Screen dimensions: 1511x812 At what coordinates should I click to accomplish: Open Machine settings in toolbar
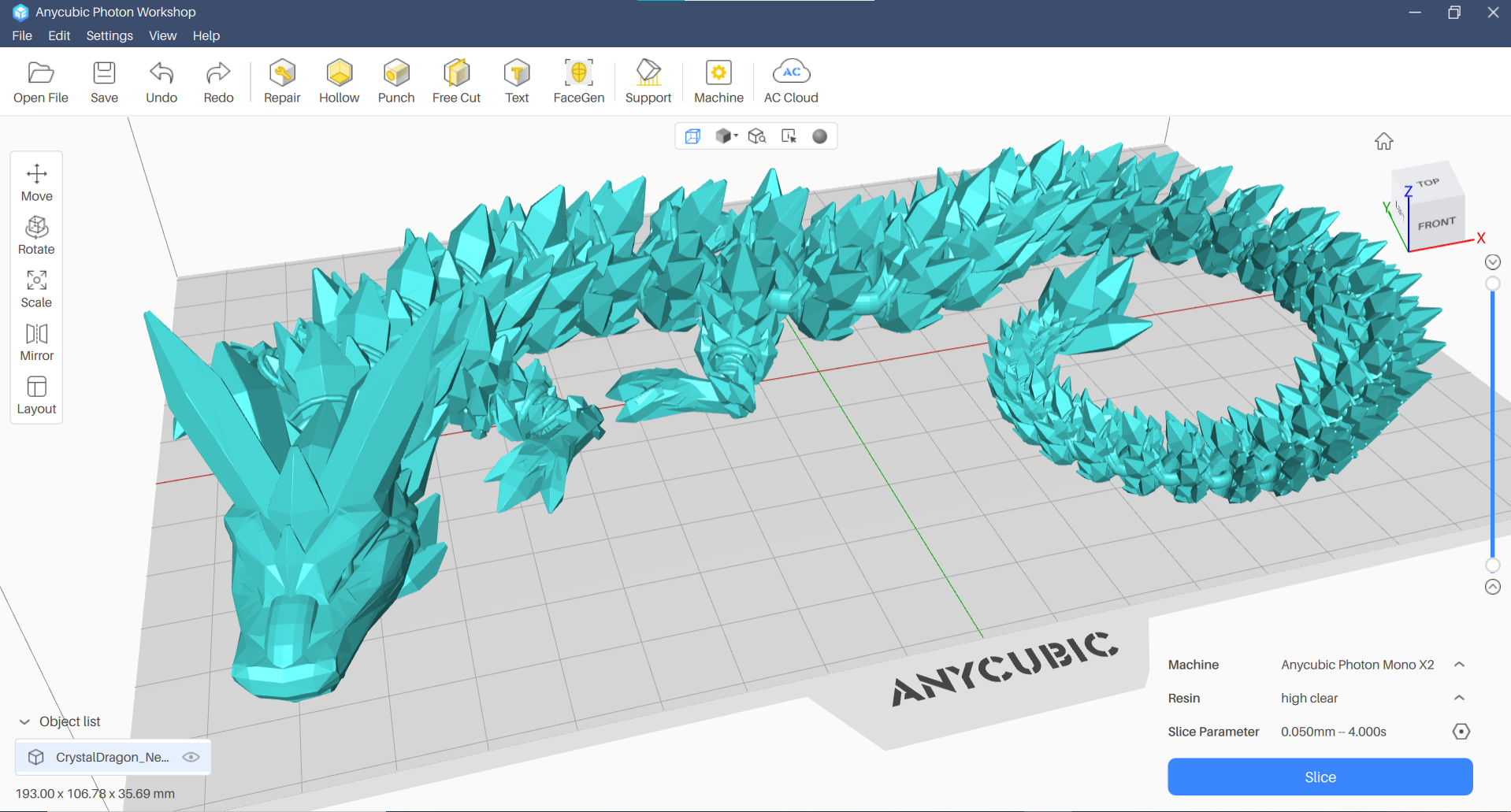pyautogui.click(x=718, y=82)
